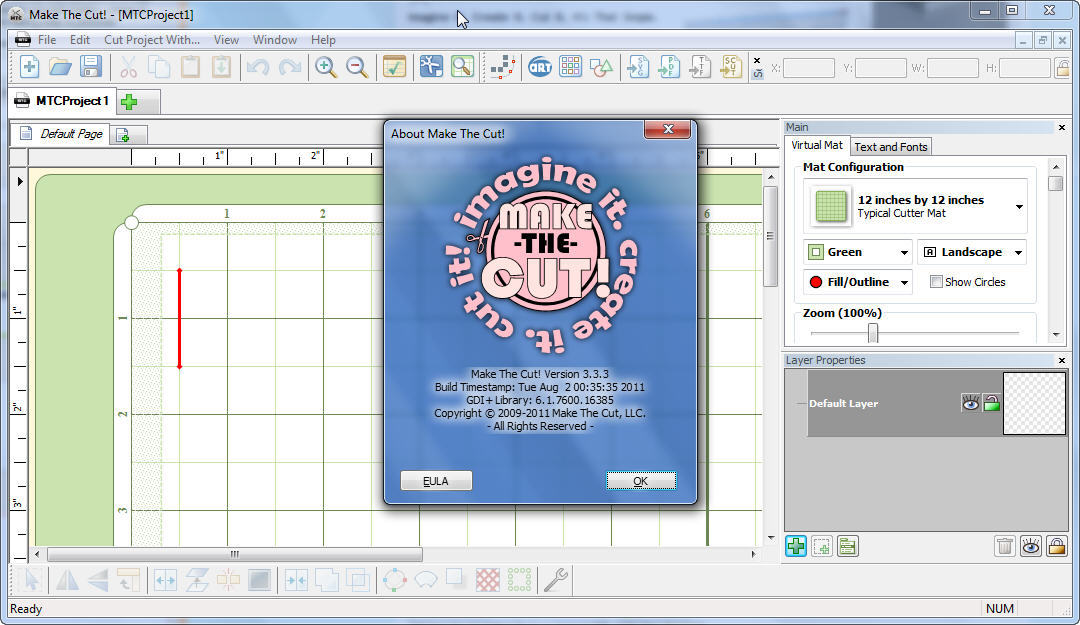The image size is (1080, 625).
Task: Add a new layer with green plus
Action: click(796, 546)
